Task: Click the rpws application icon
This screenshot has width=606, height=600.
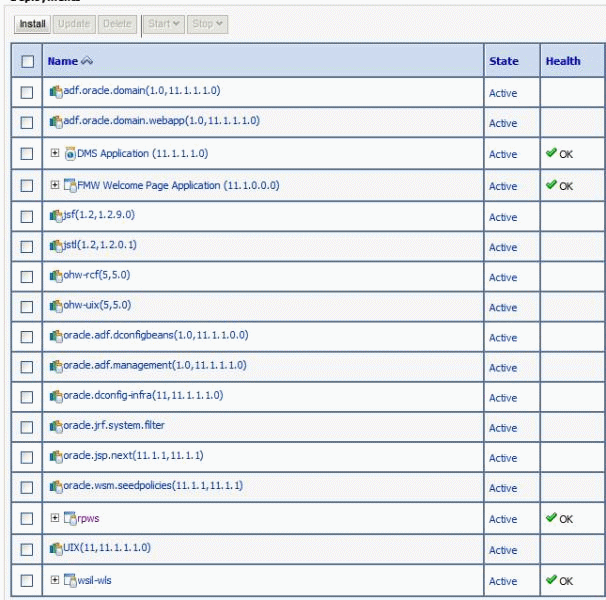Action: pos(70,518)
